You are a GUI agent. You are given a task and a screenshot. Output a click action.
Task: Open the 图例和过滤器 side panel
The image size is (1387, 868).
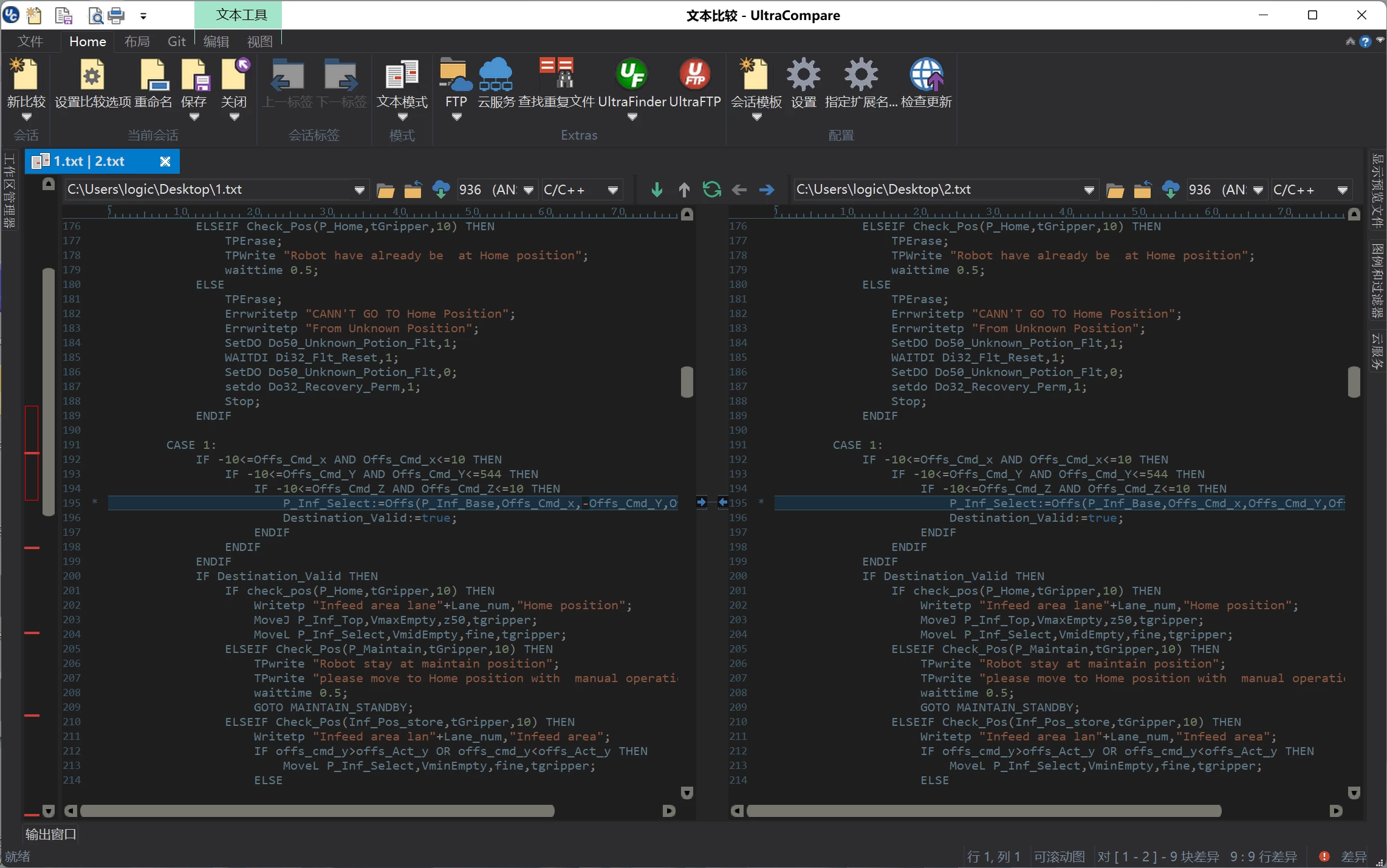click(x=1377, y=280)
